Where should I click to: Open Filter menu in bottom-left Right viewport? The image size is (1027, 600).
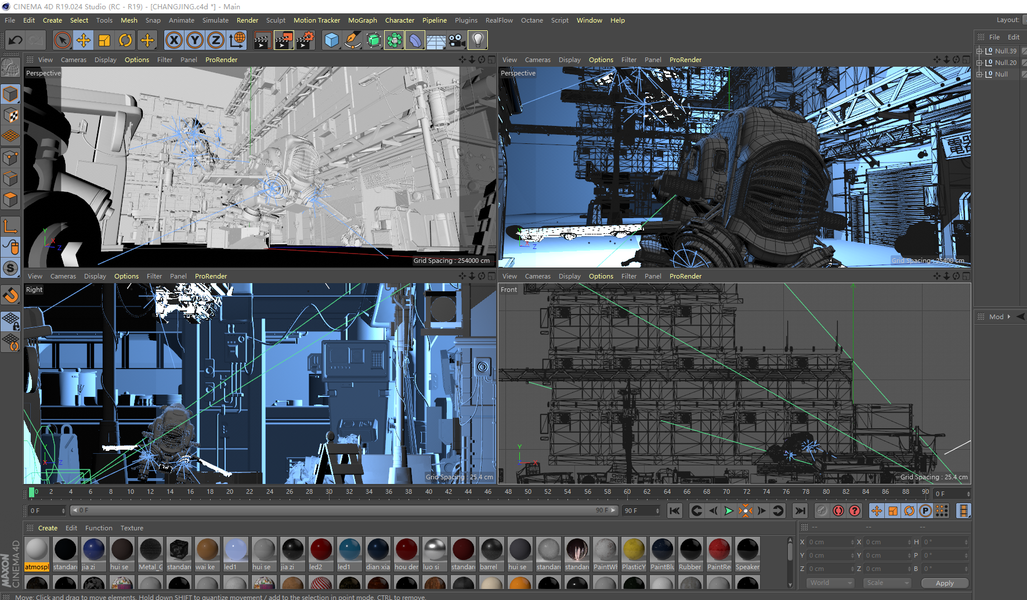[154, 276]
